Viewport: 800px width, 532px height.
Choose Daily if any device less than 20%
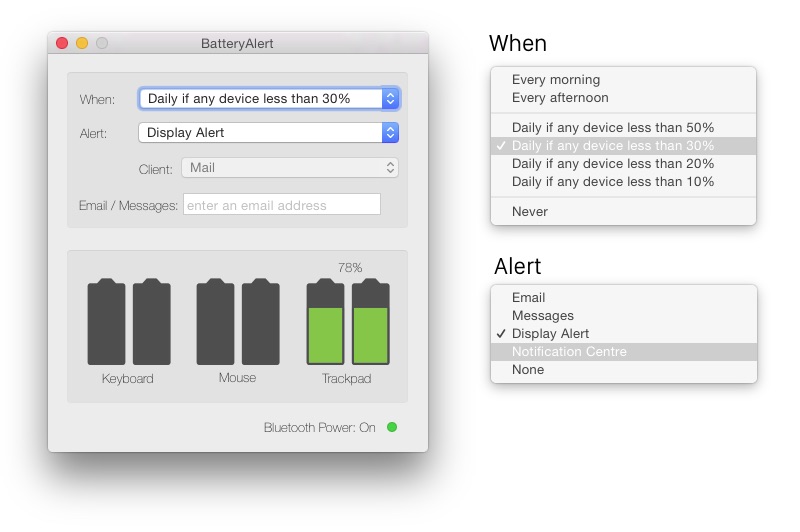pyautogui.click(x=623, y=163)
